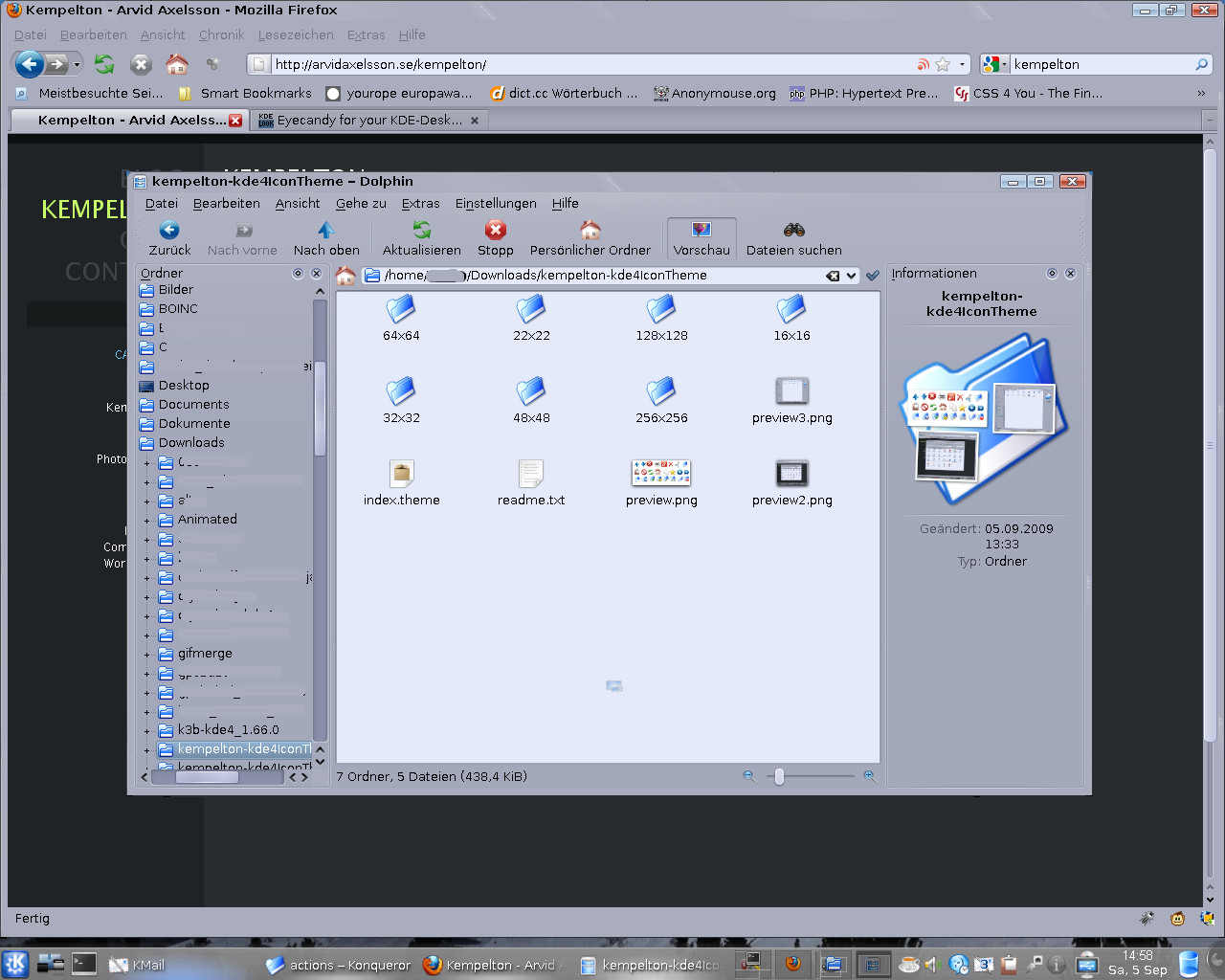Select the index.theme file
Image resolution: width=1225 pixels, height=980 pixels.
tap(402, 474)
